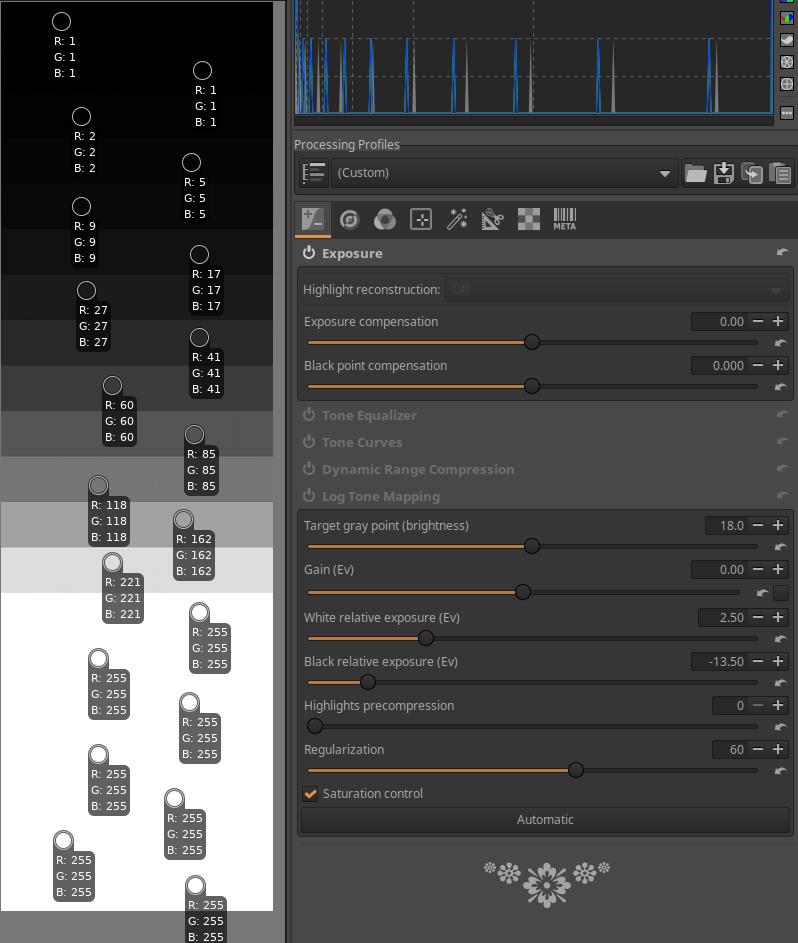Open the Local editing tab icon
Viewport: 798px width, 943px height.
click(421, 219)
